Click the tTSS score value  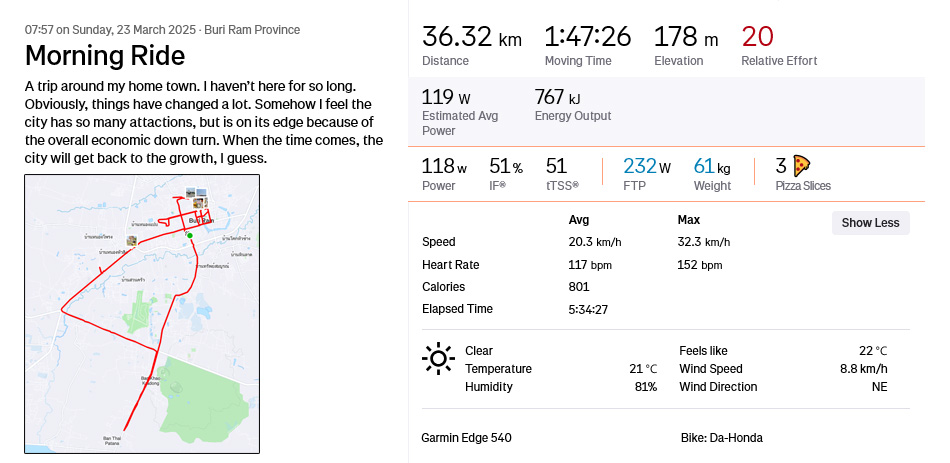(556, 166)
